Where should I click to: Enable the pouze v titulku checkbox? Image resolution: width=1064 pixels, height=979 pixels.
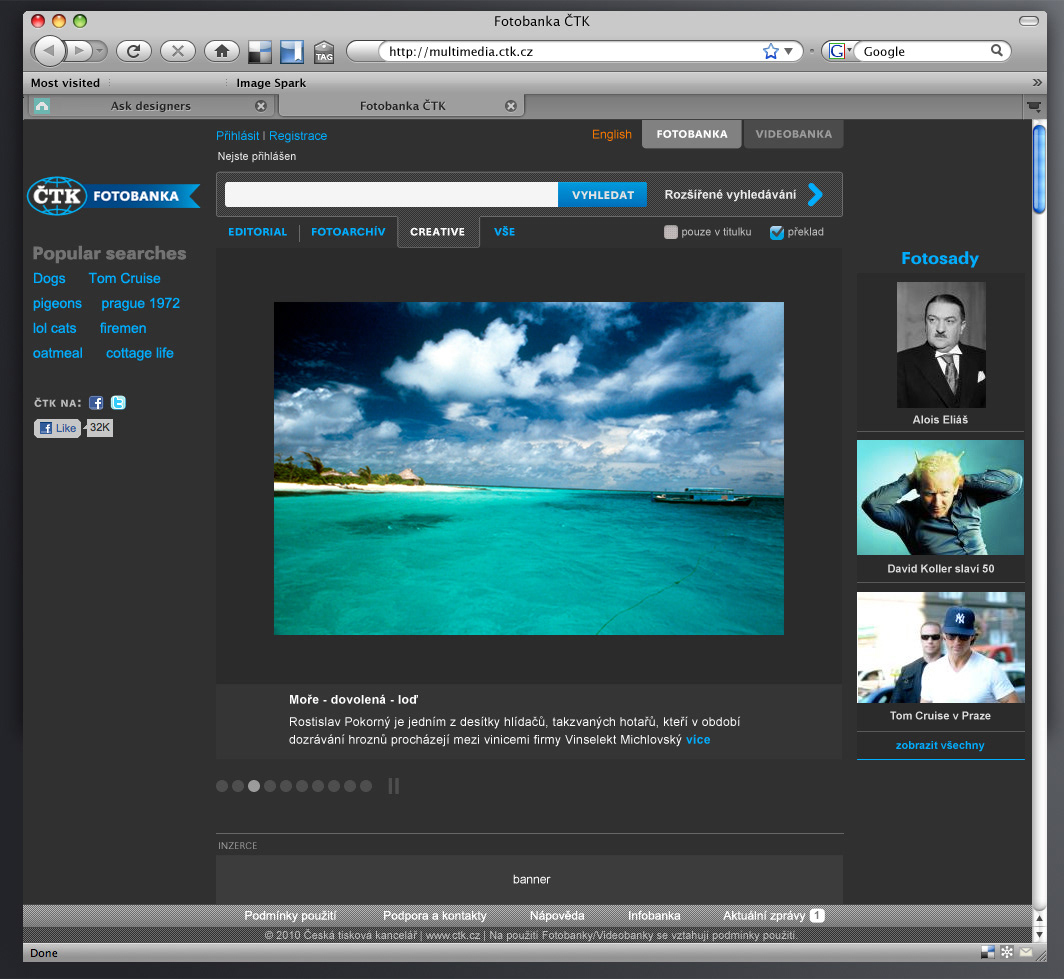671,232
